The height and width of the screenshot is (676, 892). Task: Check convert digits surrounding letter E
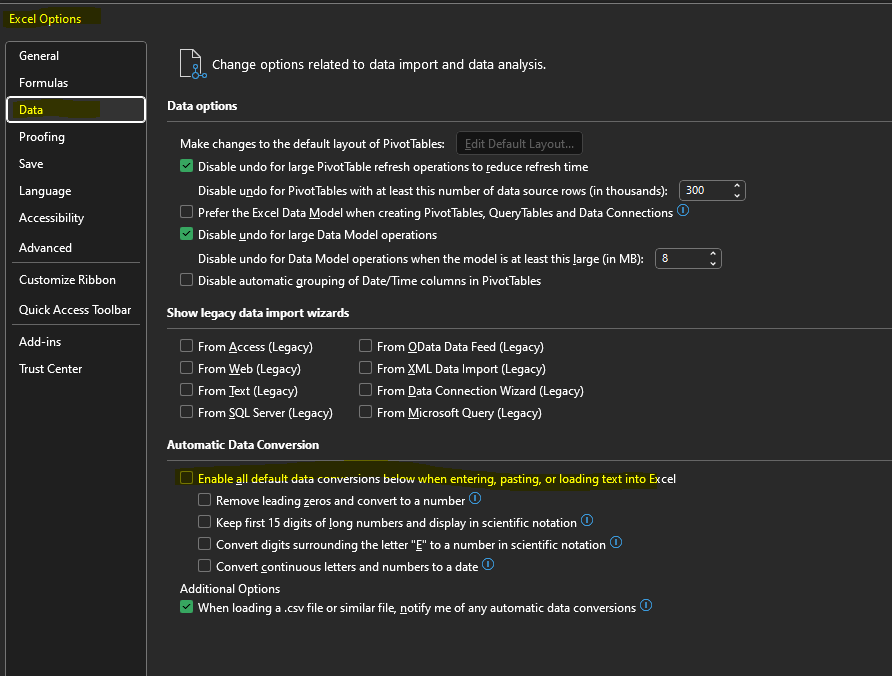204,544
